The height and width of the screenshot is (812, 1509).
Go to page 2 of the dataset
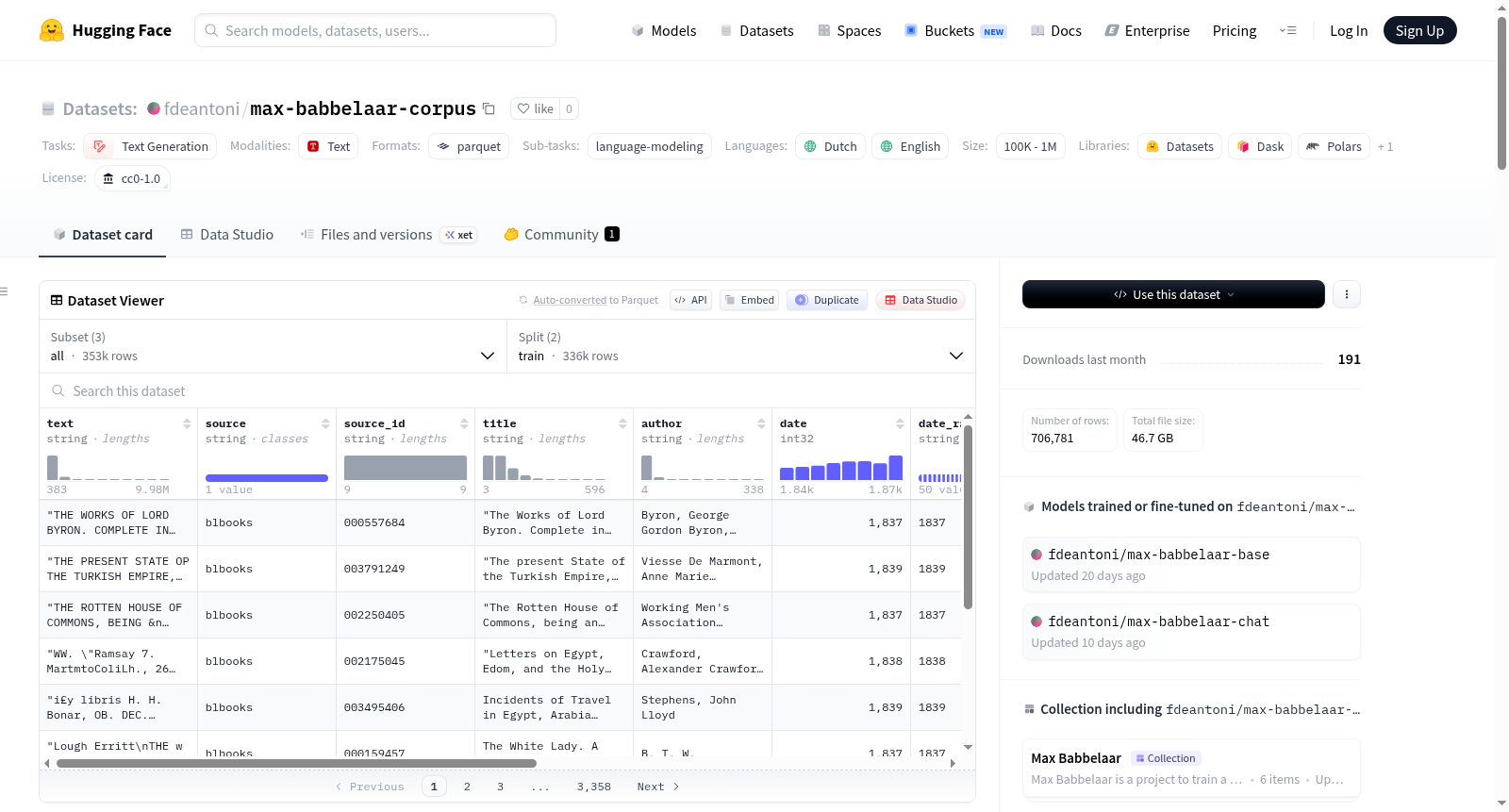click(x=467, y=787)
